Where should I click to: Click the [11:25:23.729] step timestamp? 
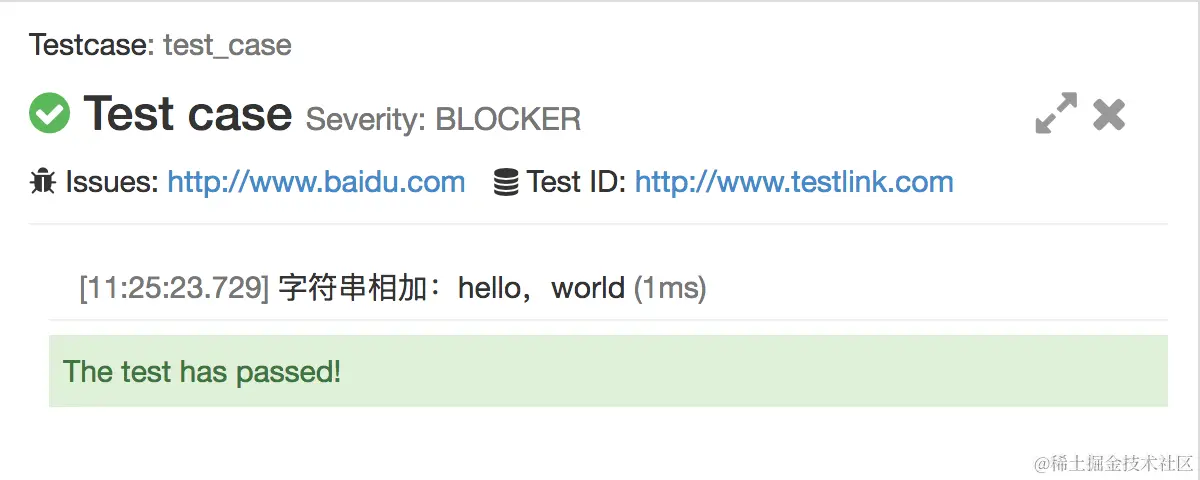point(174,289)
